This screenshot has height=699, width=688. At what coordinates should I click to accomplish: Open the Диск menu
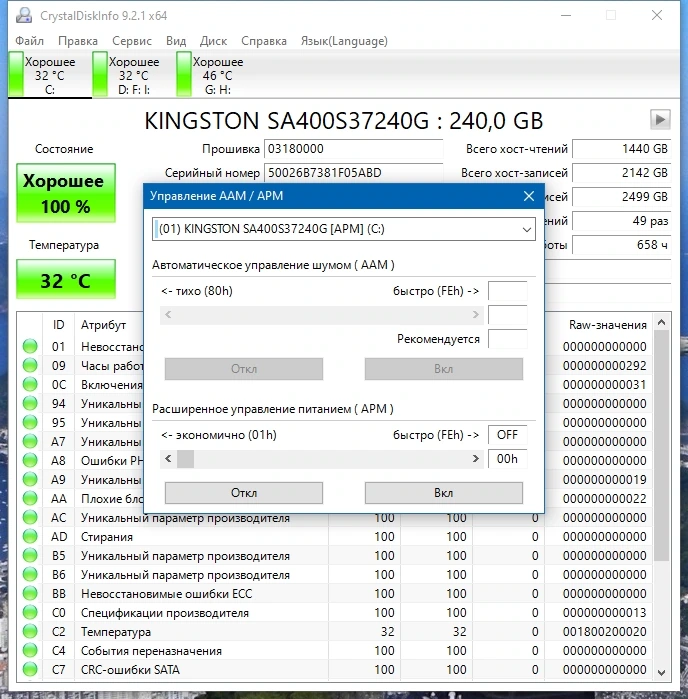[213, 41]
